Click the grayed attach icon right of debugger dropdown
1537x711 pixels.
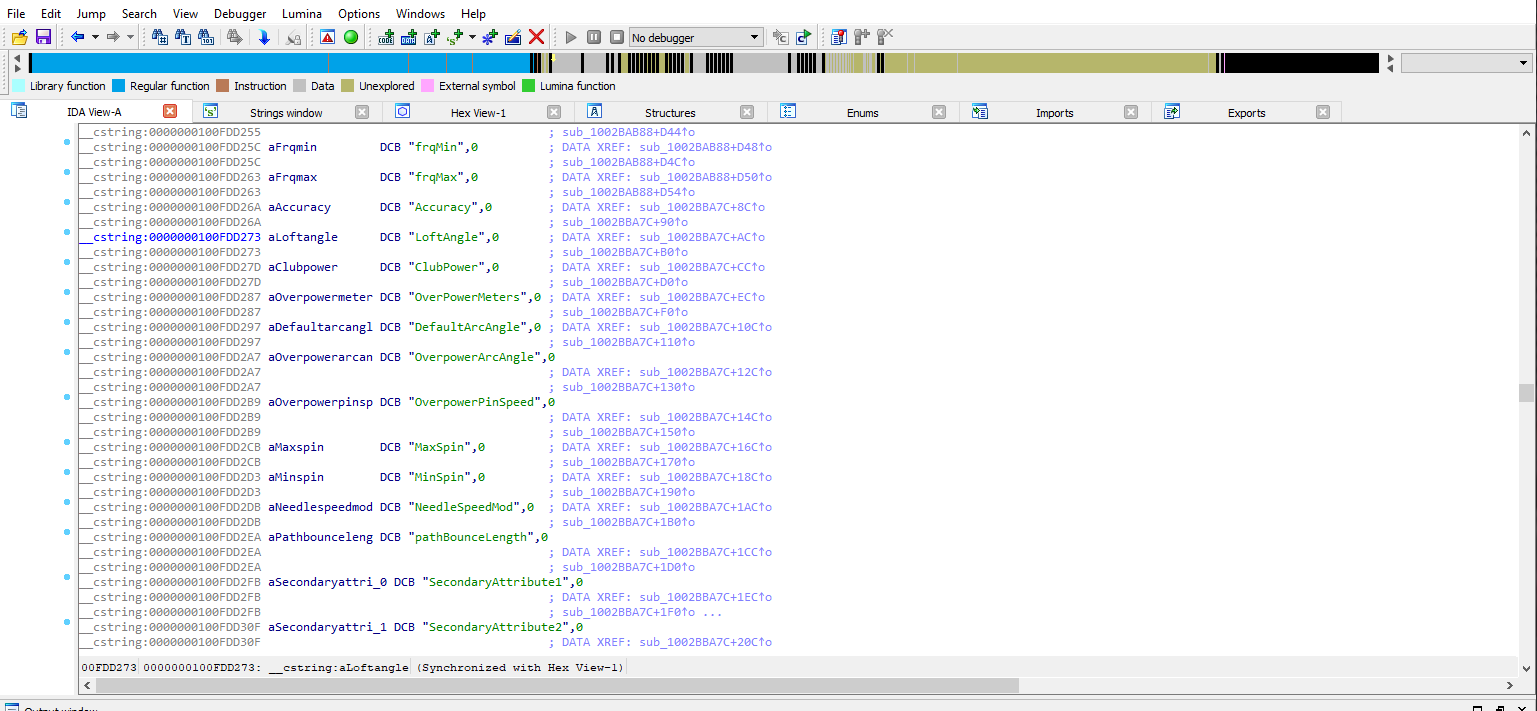click(x=781, y=37)
